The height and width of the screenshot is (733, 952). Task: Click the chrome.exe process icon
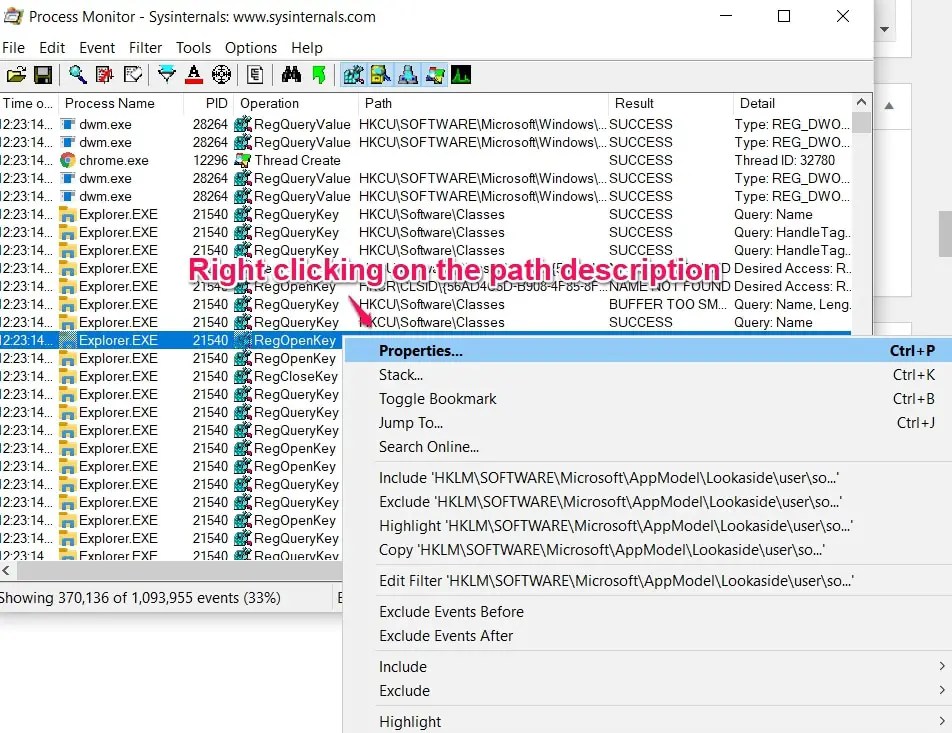pyautogui.click(x=68, y=160)
